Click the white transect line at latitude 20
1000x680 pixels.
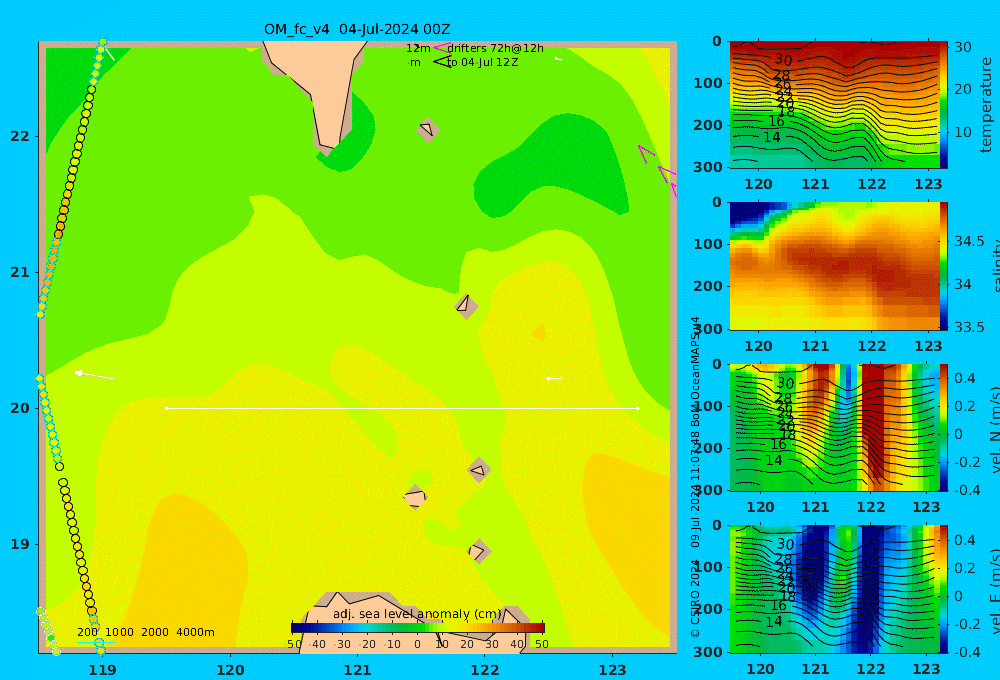click(x=402, y=408)
